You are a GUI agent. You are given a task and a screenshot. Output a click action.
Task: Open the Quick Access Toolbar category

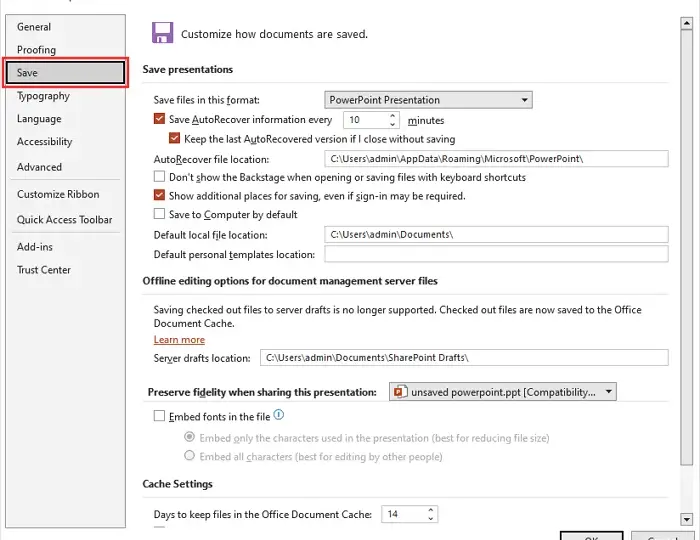(64, 220)
